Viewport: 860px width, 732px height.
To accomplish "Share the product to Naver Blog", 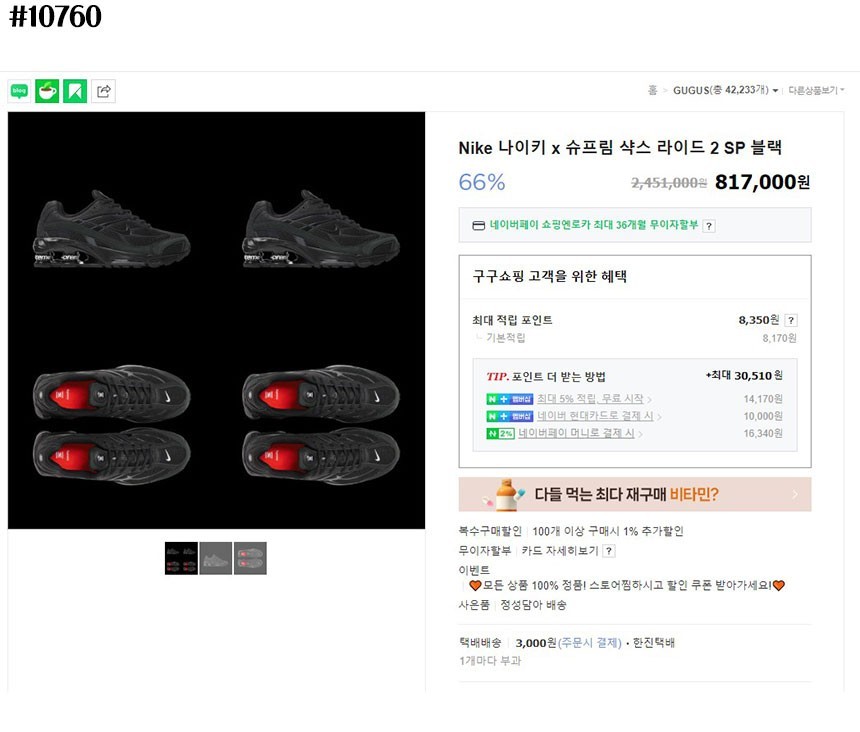I will pos(19,91).
